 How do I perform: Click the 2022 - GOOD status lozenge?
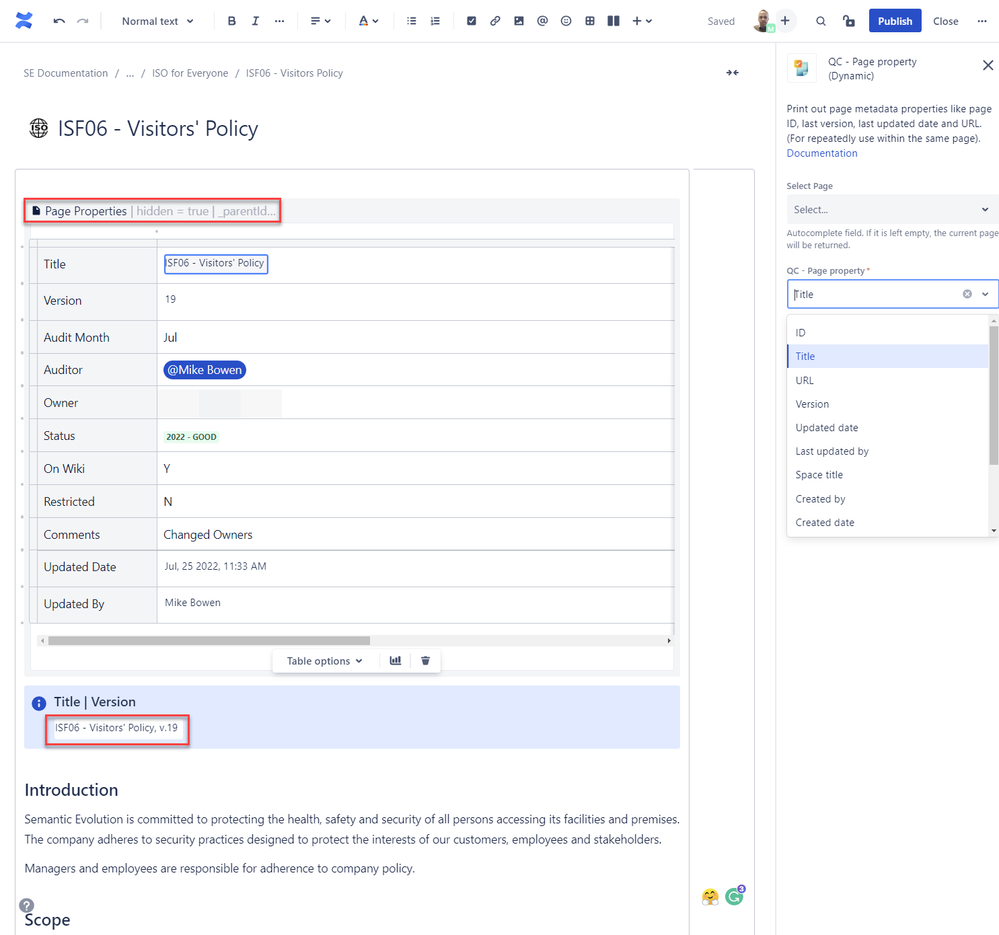coord(191,437)
